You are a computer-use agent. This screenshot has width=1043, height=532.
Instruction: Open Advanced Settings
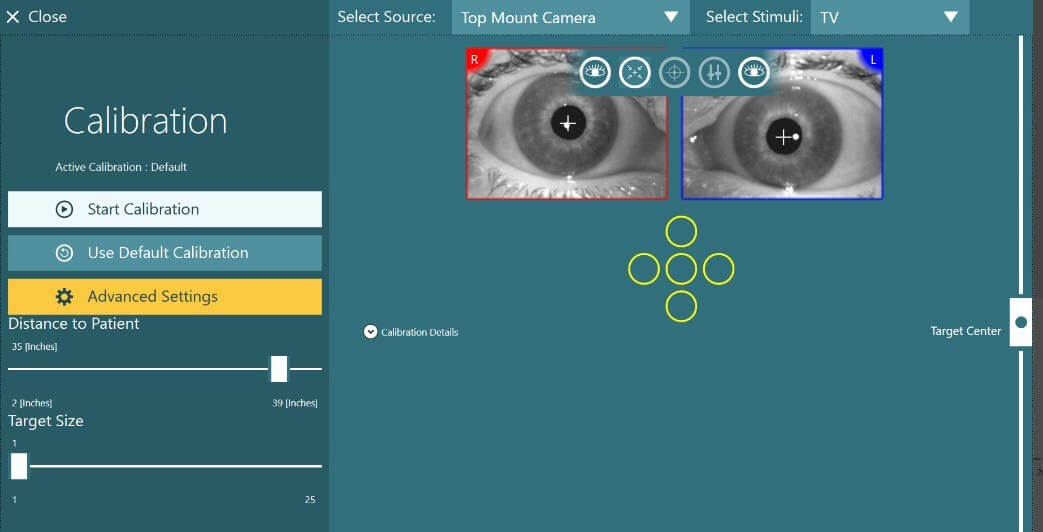165,297
